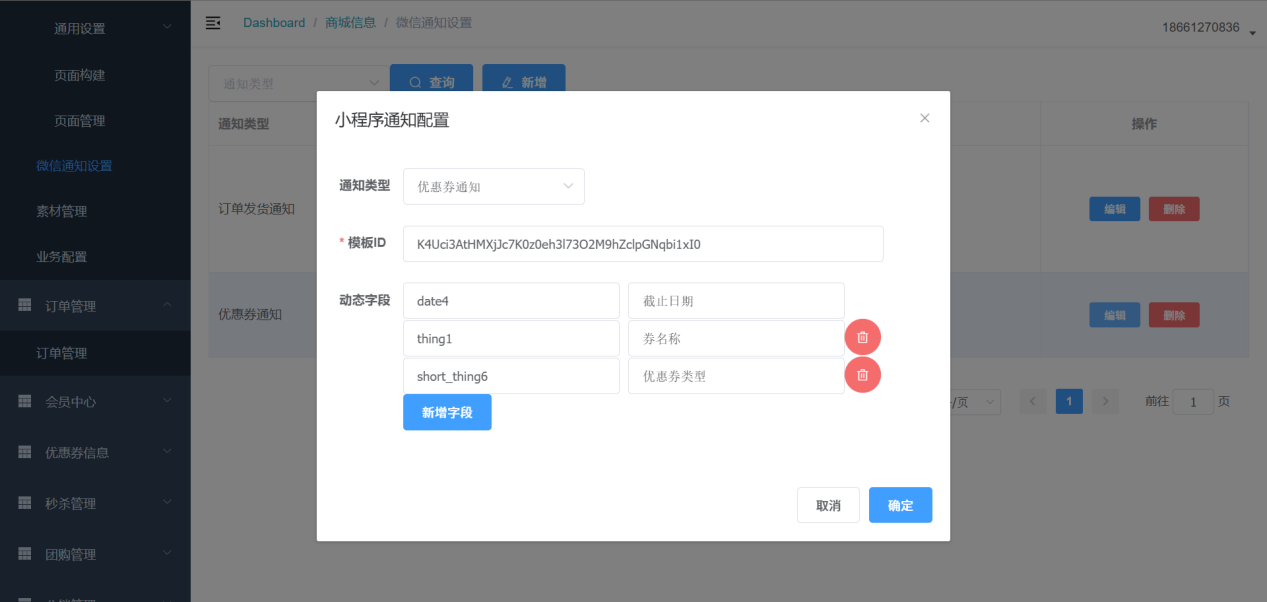
Task: Open the user account dropdown 18661270836
Action: [x=1208, y=27]
